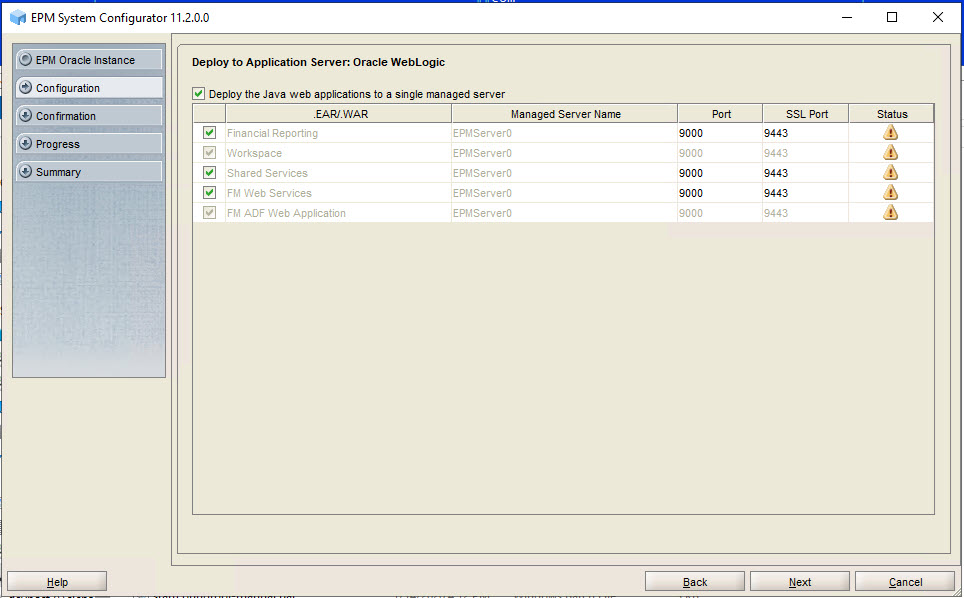Minimize the EPM System Configurator window
This screenshot has width=964, height=598.
[847, 17]
